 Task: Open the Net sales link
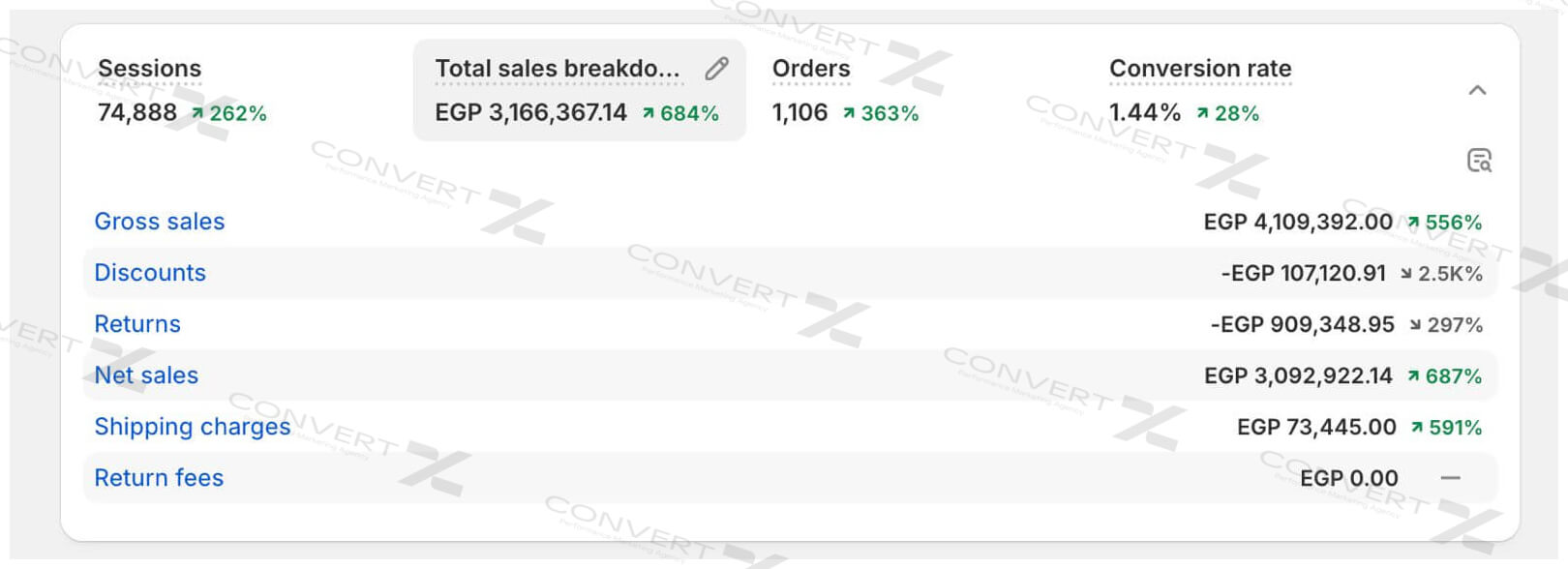(x=146, y=375)
